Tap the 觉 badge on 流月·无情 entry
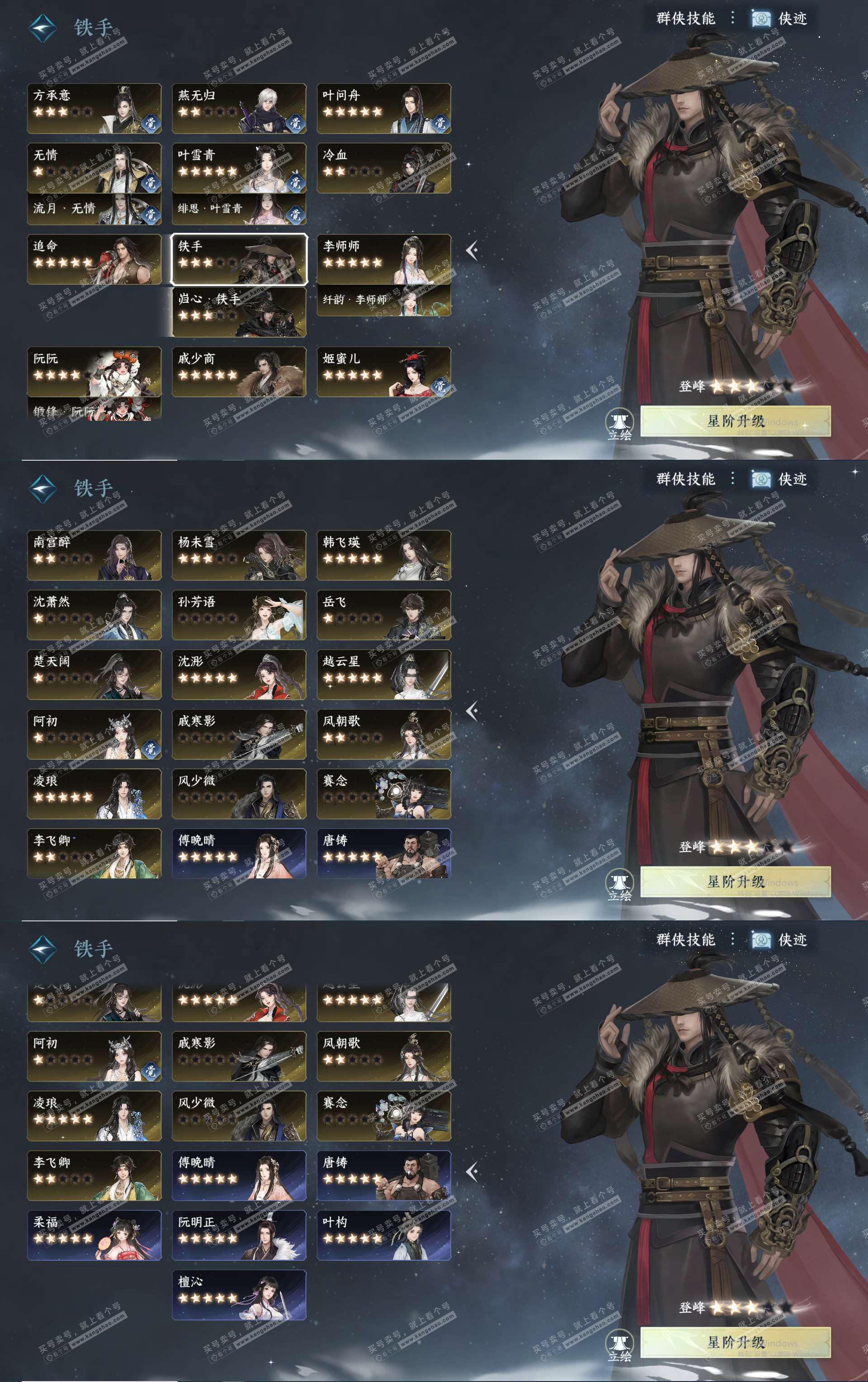868x1382 pixels. click(150, 214)
